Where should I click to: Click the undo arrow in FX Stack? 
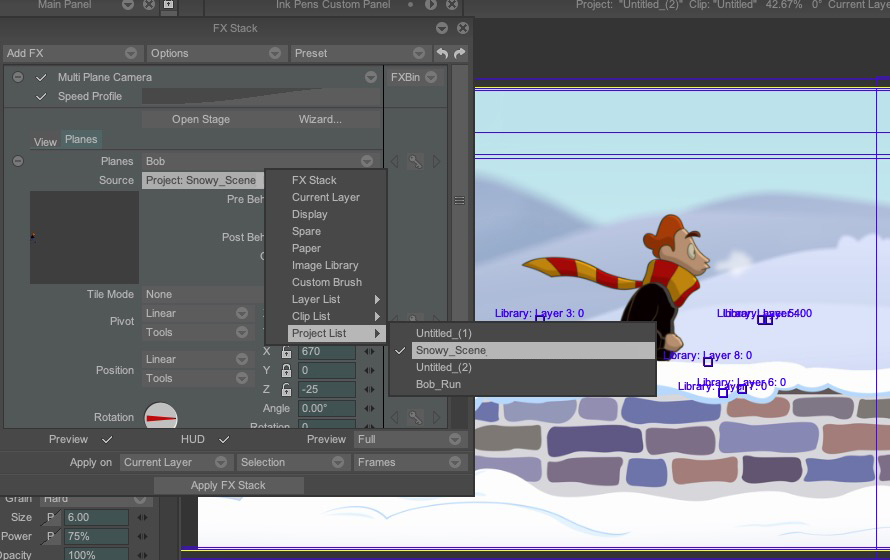pyautogui.click(x=442, y=53)
